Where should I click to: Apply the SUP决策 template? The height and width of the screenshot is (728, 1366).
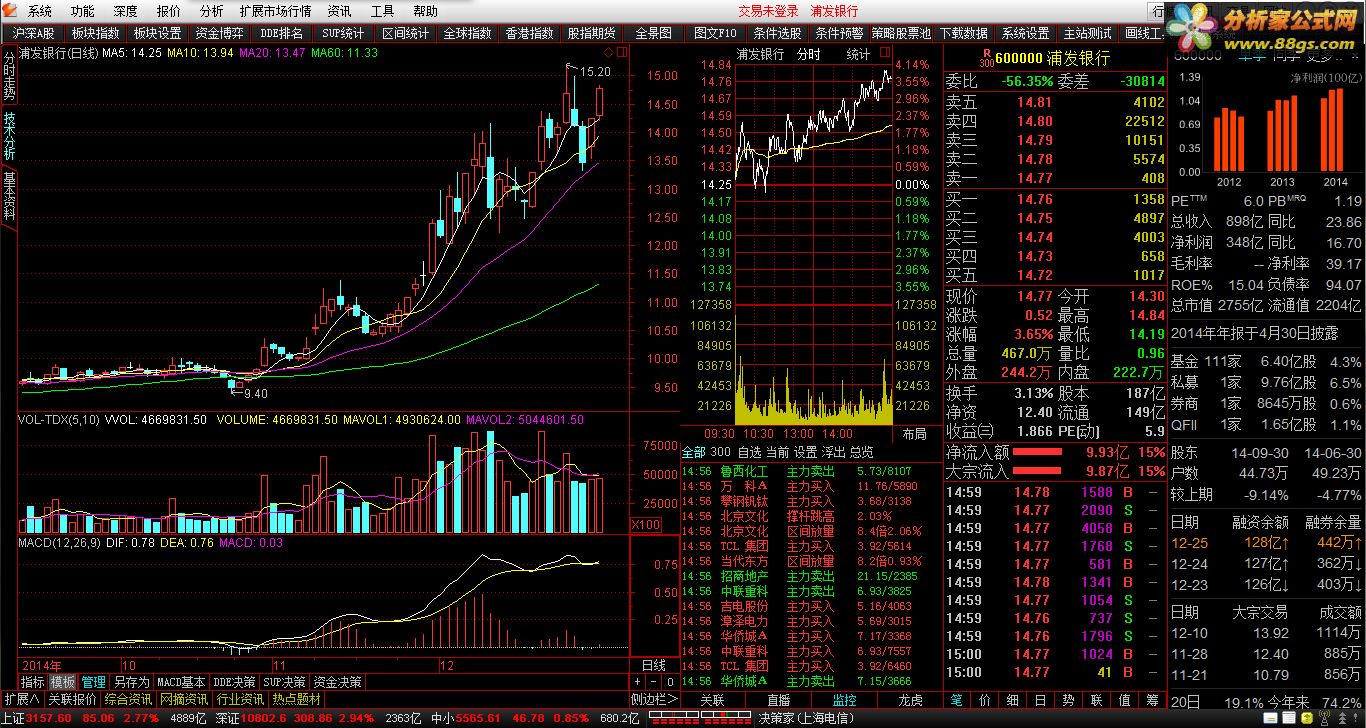tap(285, 682)
